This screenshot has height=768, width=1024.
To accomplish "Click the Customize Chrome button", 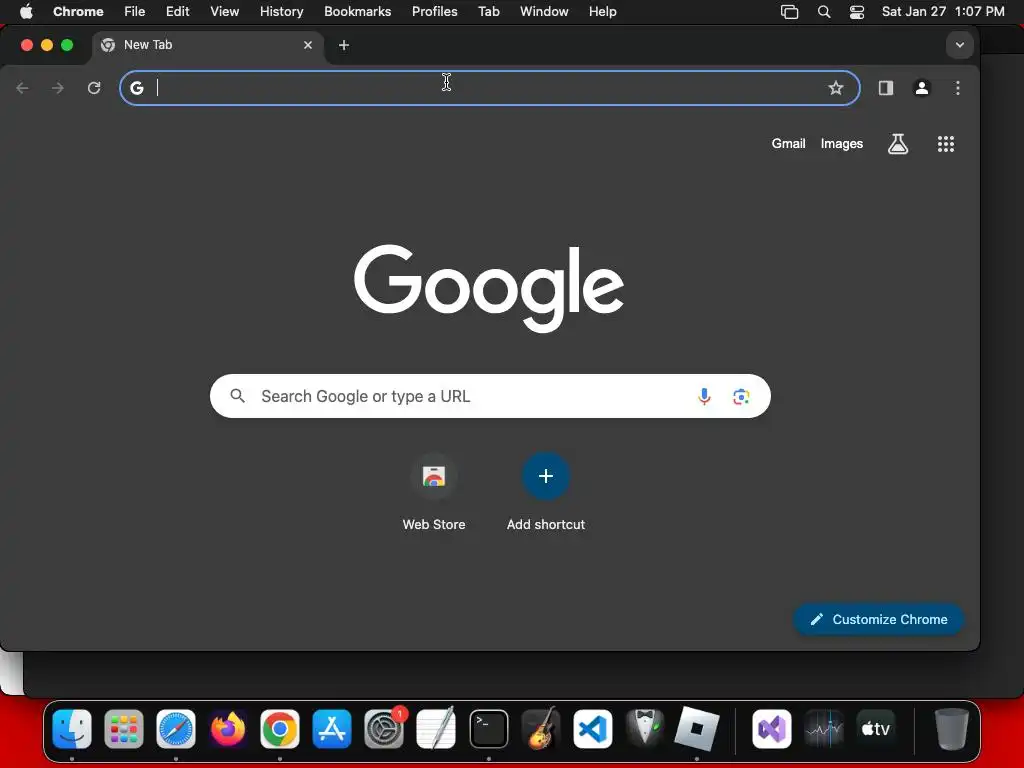I will pos(878,619).
